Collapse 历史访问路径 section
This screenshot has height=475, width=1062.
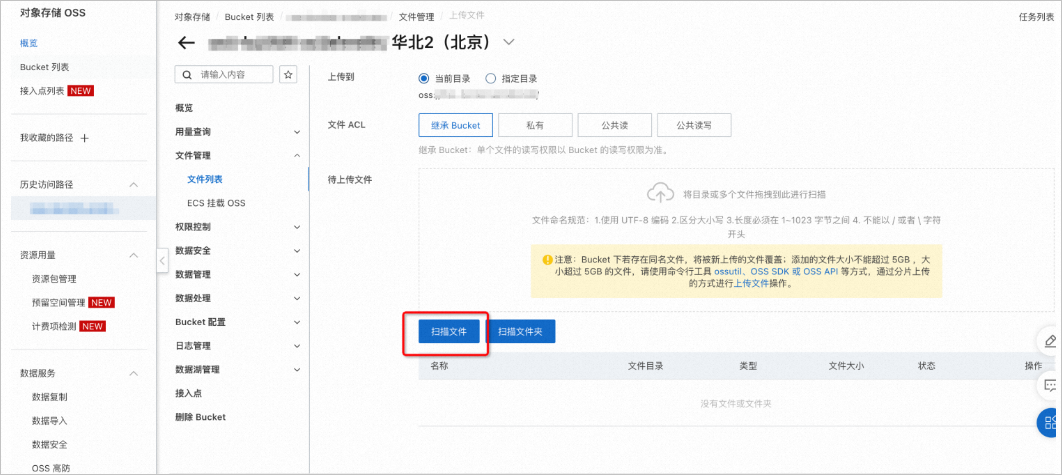(x=133, y=184)
